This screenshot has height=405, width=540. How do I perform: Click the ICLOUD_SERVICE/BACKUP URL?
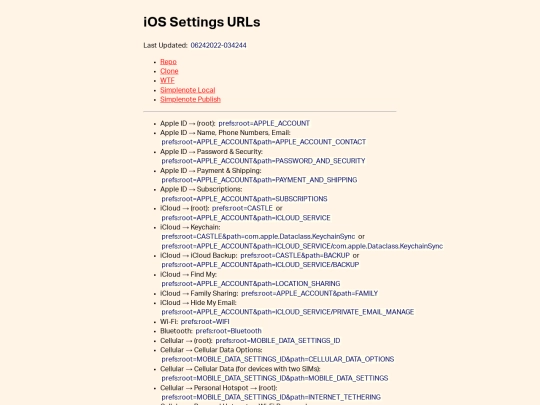coord(260,264)
